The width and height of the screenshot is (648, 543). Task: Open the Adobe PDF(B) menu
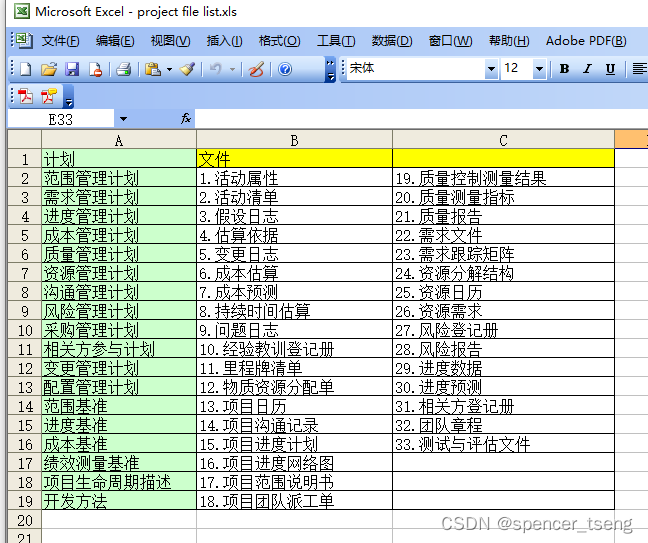pyautogui.click(x=586, y=41)
